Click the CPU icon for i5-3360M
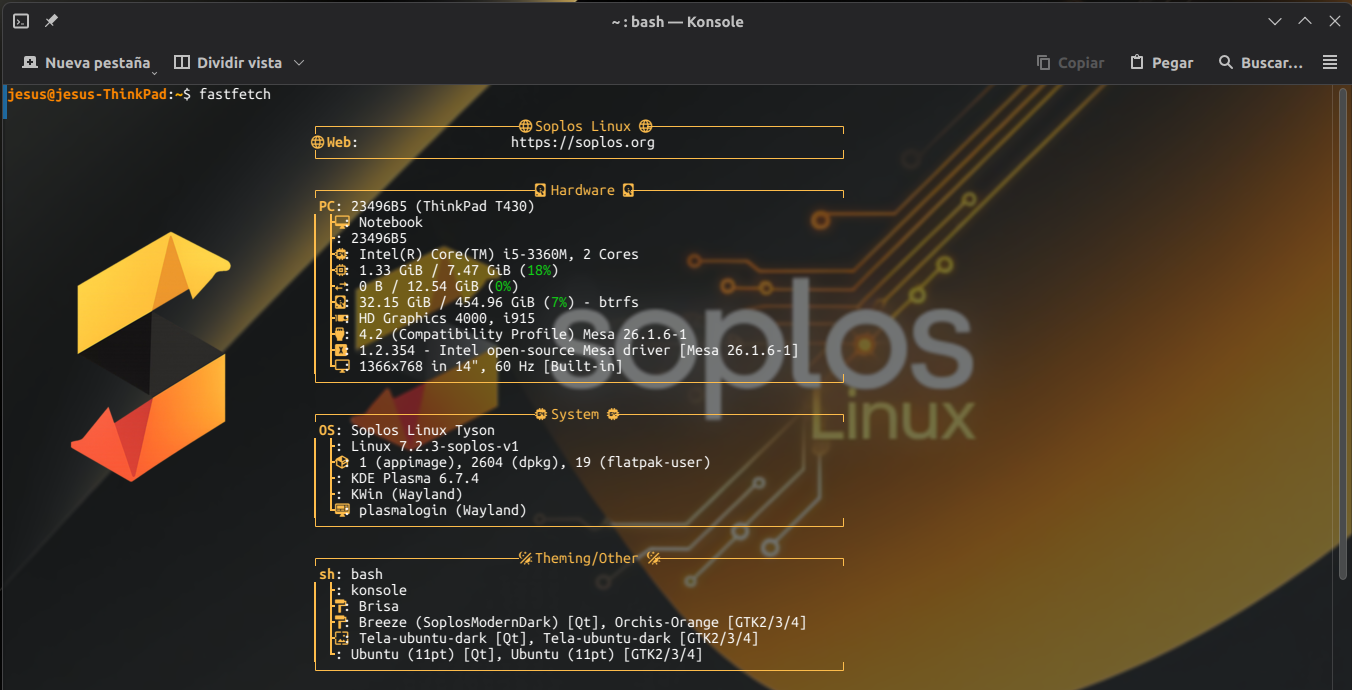Image resolution: width=1352 pixels, height=690 pixels. pos(341,254)
